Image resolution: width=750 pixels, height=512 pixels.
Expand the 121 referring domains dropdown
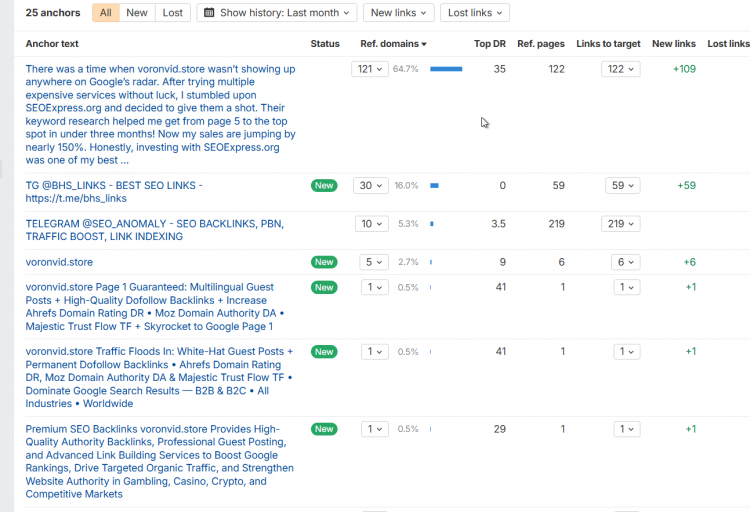(370, 69)
